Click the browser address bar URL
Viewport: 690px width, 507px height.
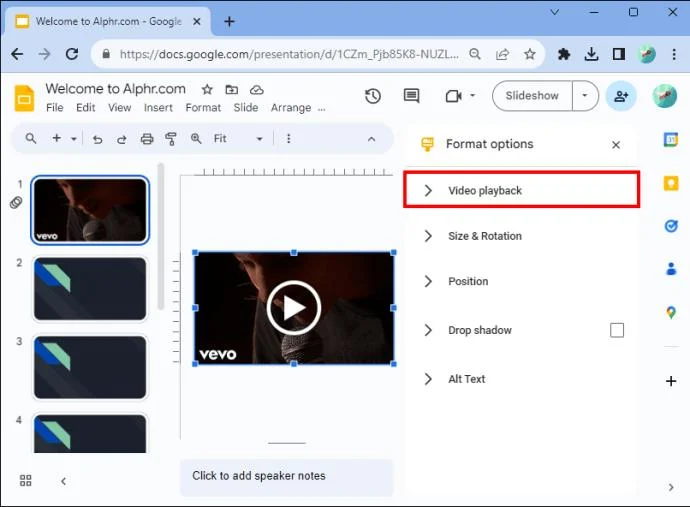[289, 54]
